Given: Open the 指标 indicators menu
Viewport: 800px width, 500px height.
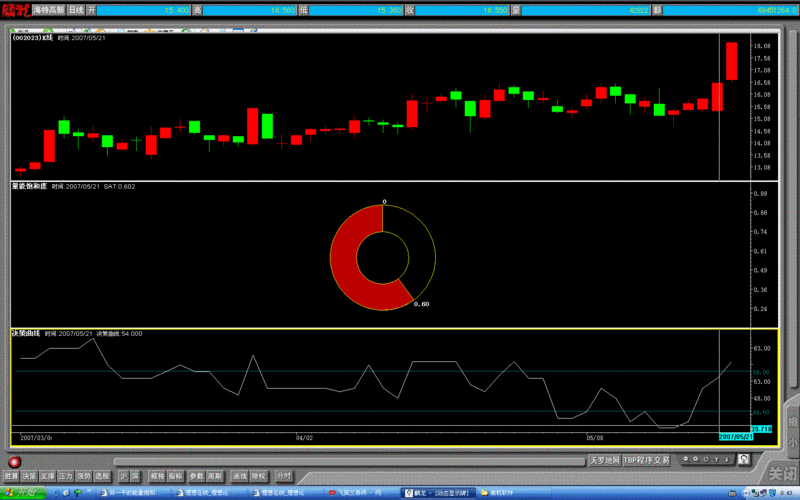Looking at the screenshot, I should click(175, 476).
